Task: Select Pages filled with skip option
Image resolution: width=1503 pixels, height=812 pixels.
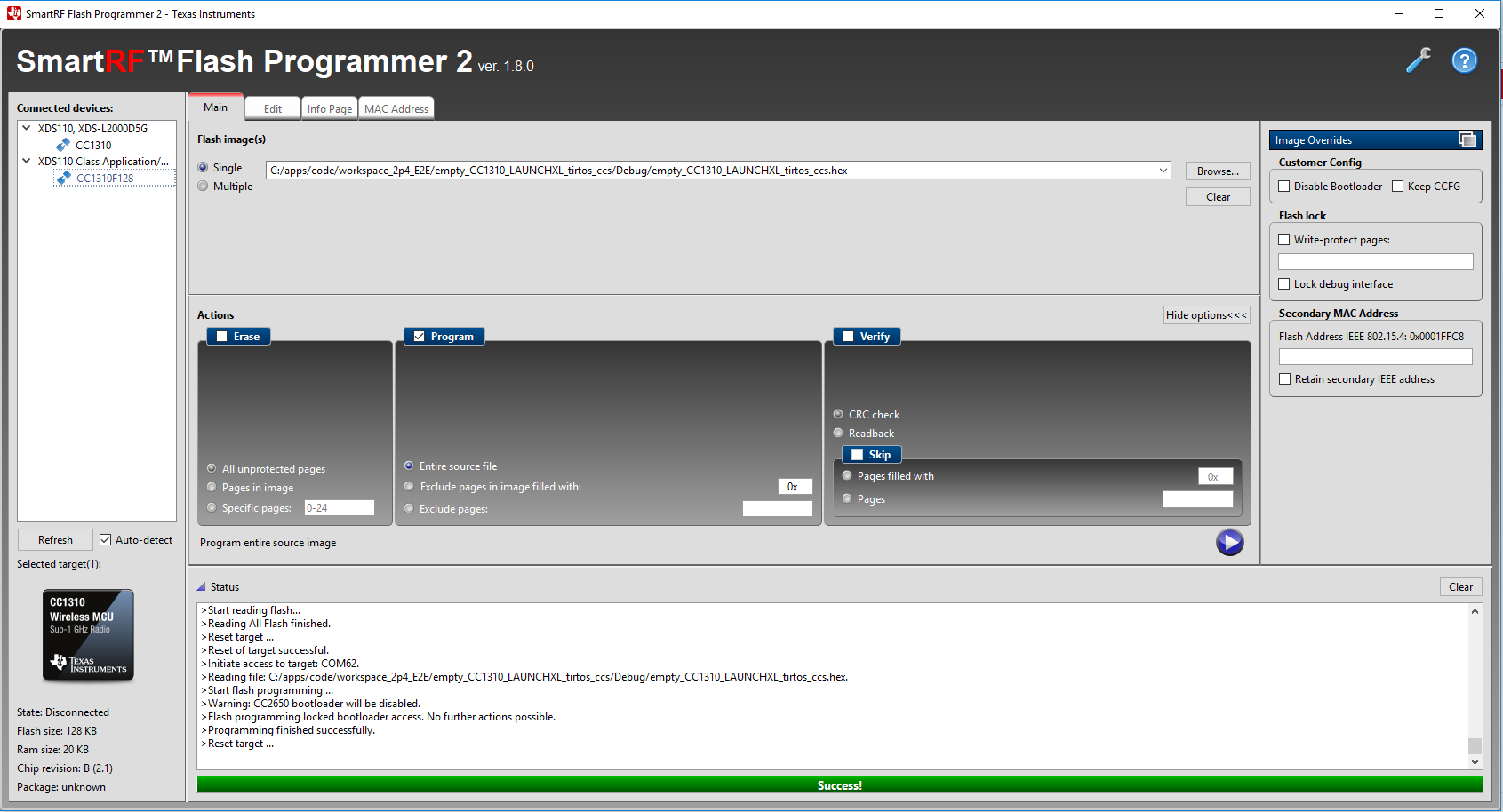Action: [847, 475]
